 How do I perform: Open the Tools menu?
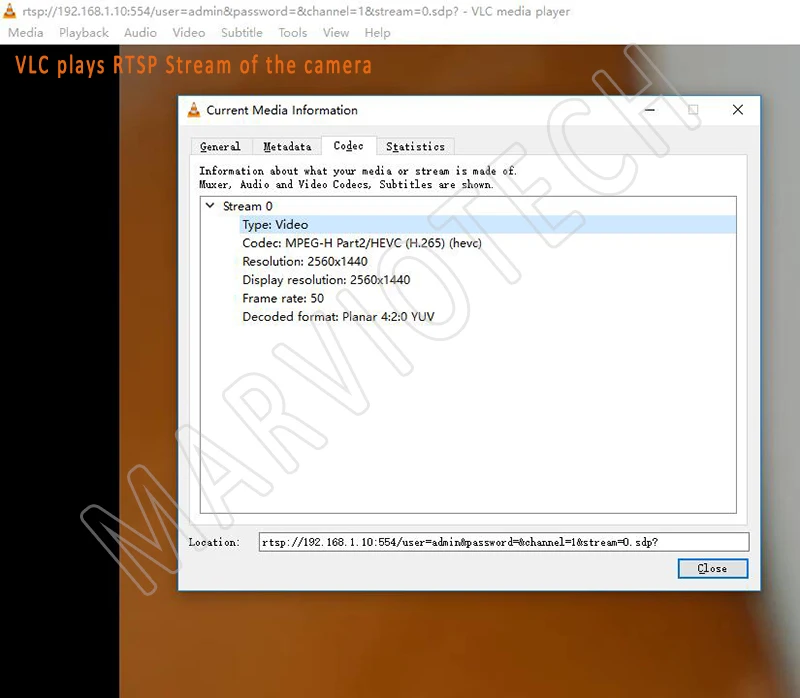pos(293,33)
